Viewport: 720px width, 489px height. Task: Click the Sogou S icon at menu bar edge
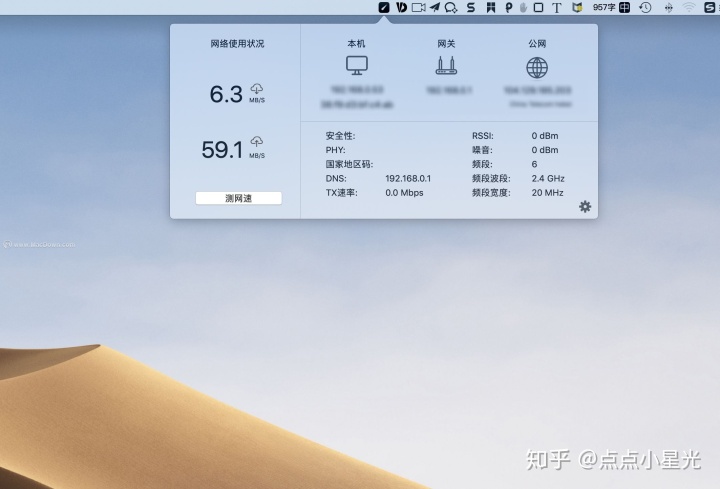point(709,7)
